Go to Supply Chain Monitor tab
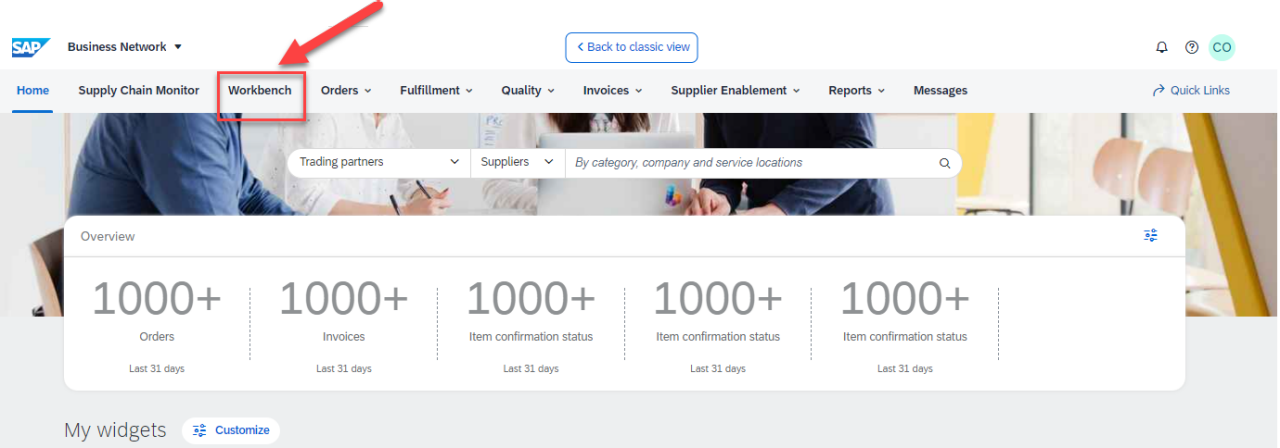The height and width of the screenshot is (448, 1280). [139, 90]
